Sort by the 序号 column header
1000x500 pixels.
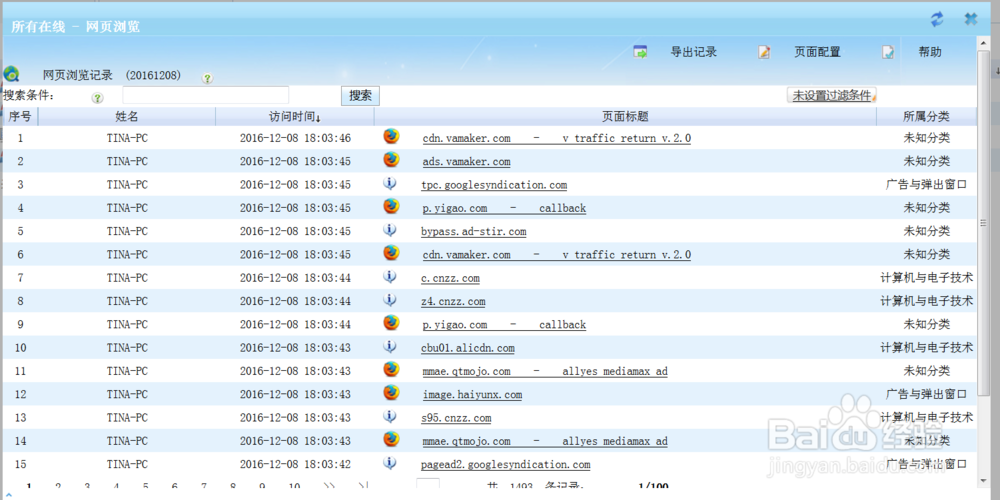click(20, 117)
